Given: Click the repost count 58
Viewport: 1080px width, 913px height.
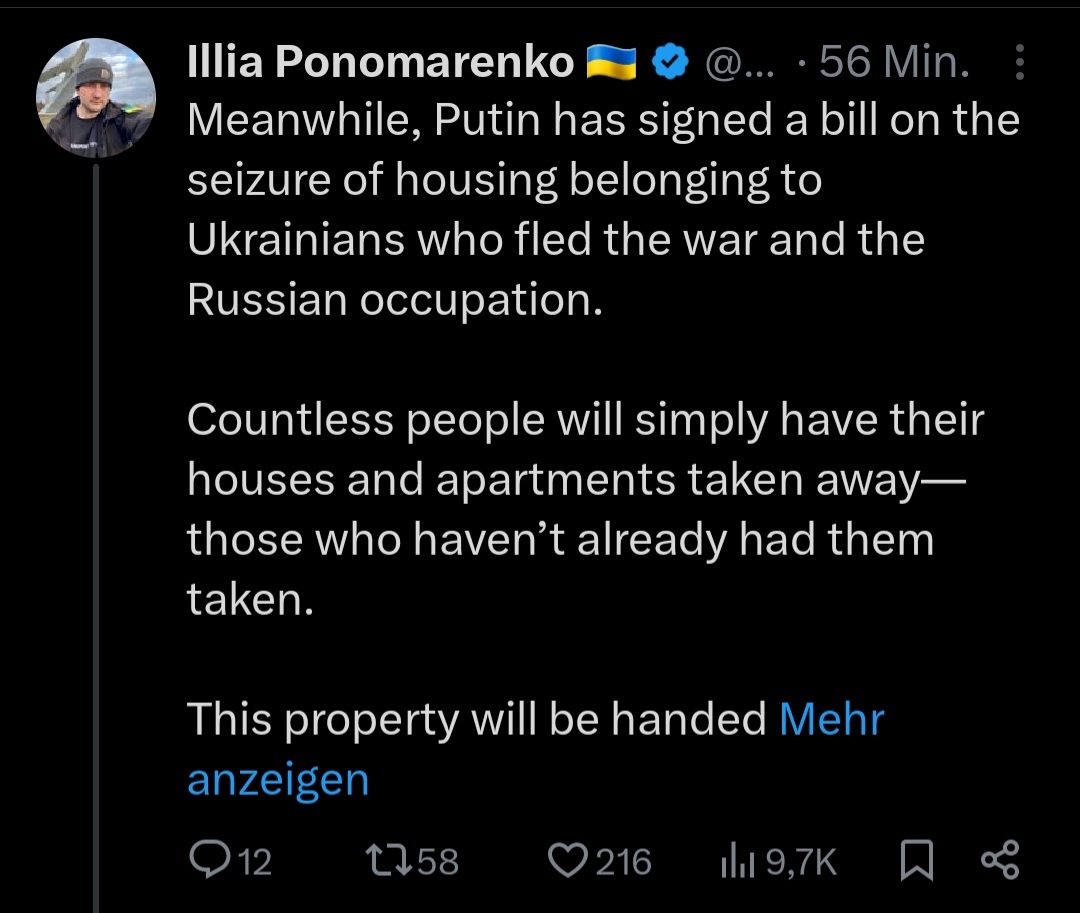Looking at the screenshot, I should tap(437, 861).
